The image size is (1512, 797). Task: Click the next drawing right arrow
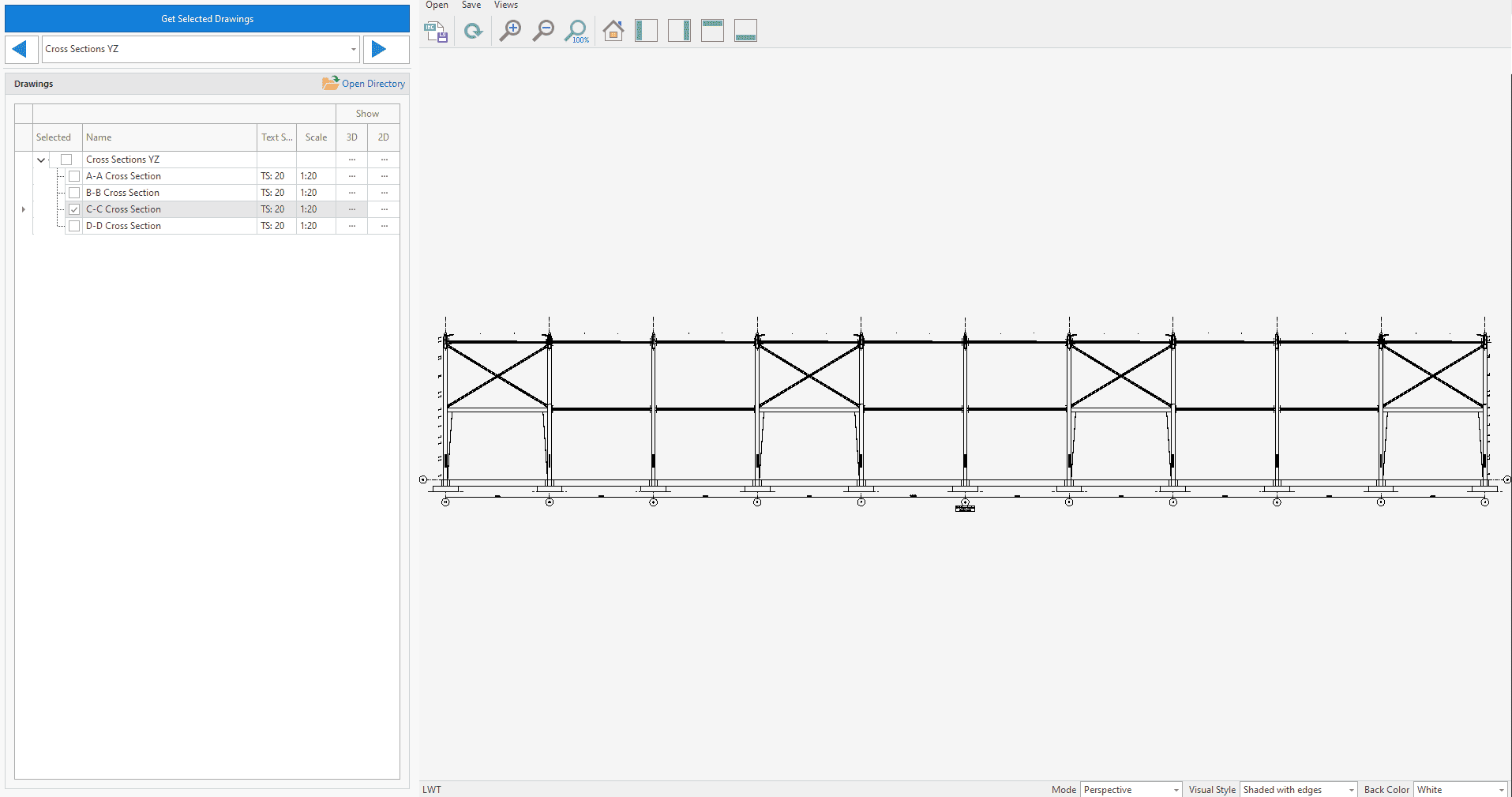pos(379,49)
